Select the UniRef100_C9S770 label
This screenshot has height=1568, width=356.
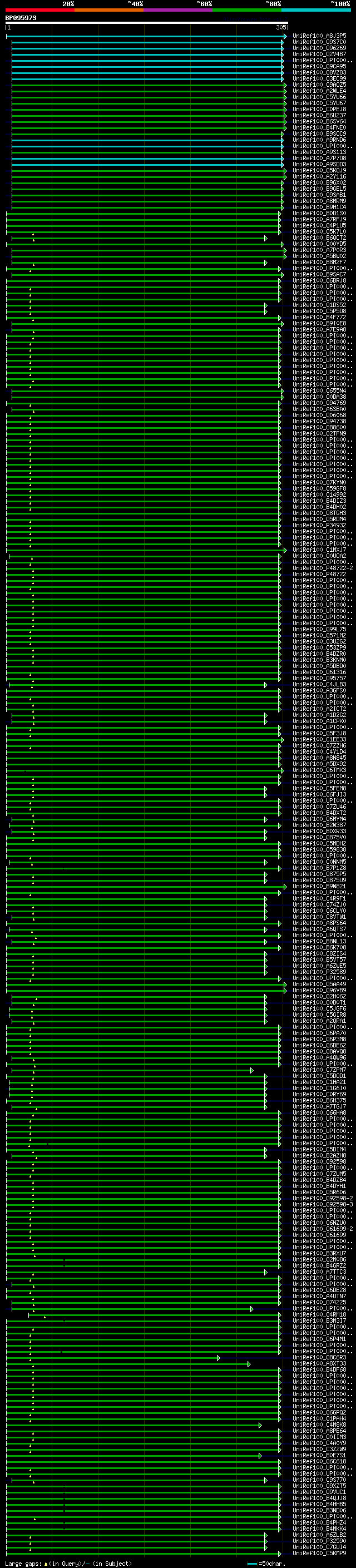coord(319,1480)
